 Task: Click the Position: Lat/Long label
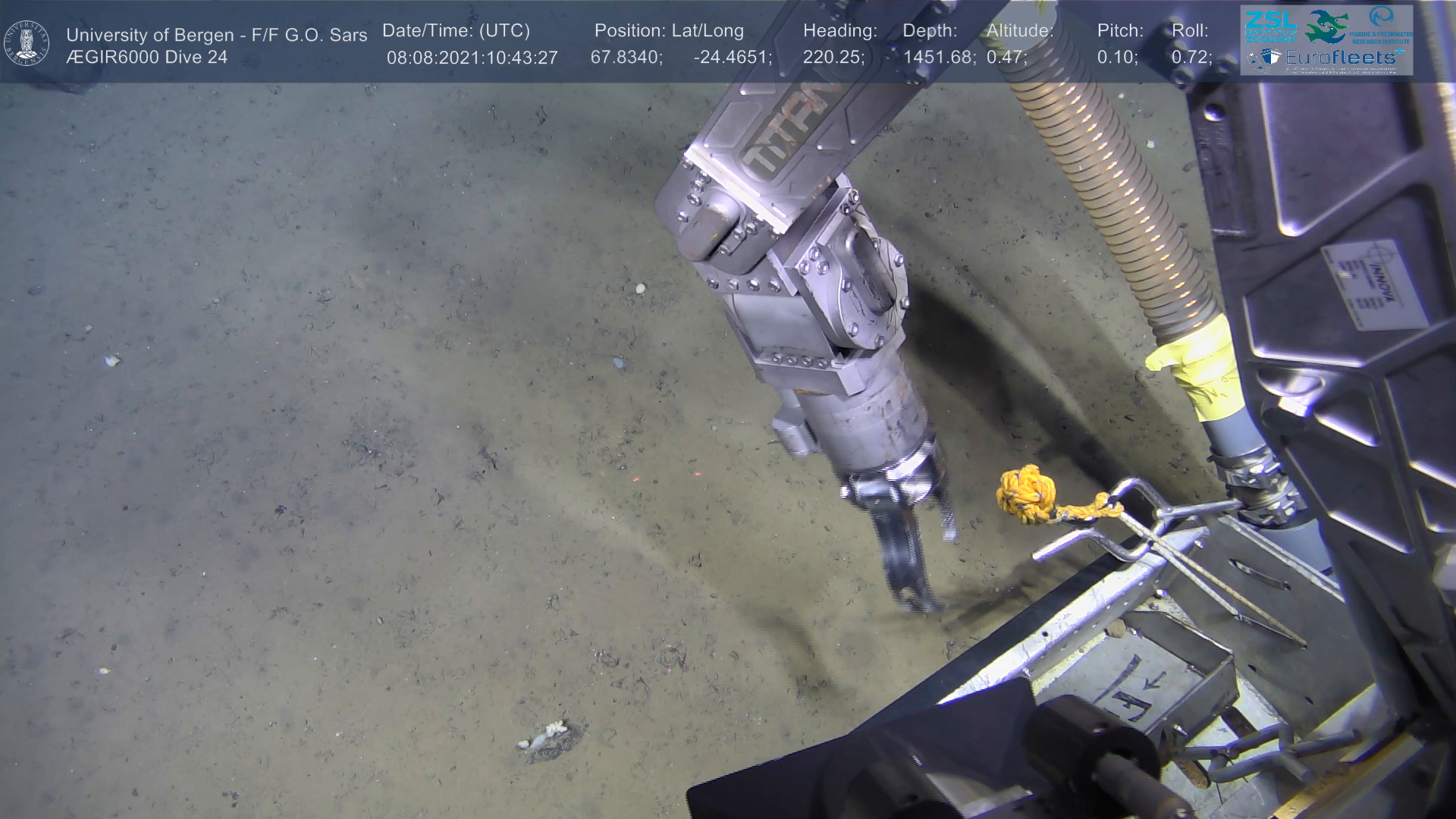tap(669, 31)
